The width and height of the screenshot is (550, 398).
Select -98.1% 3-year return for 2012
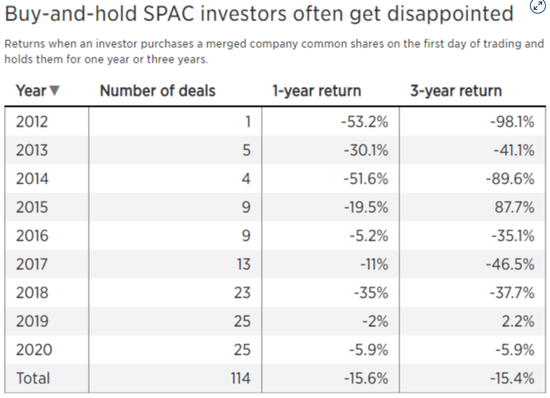pos(512,122)
